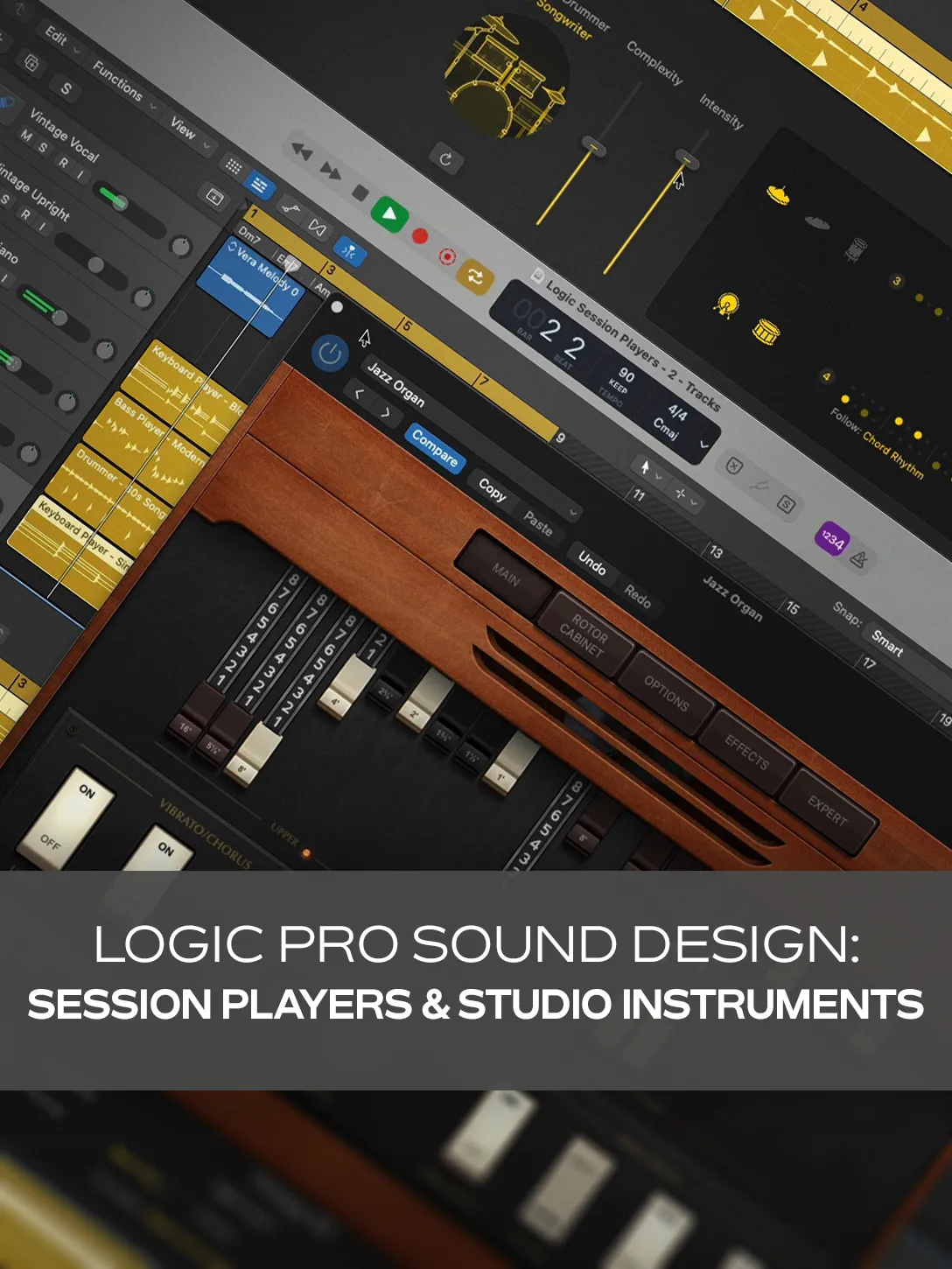Toggle the blue catch playhead icon

pos(349,253)
